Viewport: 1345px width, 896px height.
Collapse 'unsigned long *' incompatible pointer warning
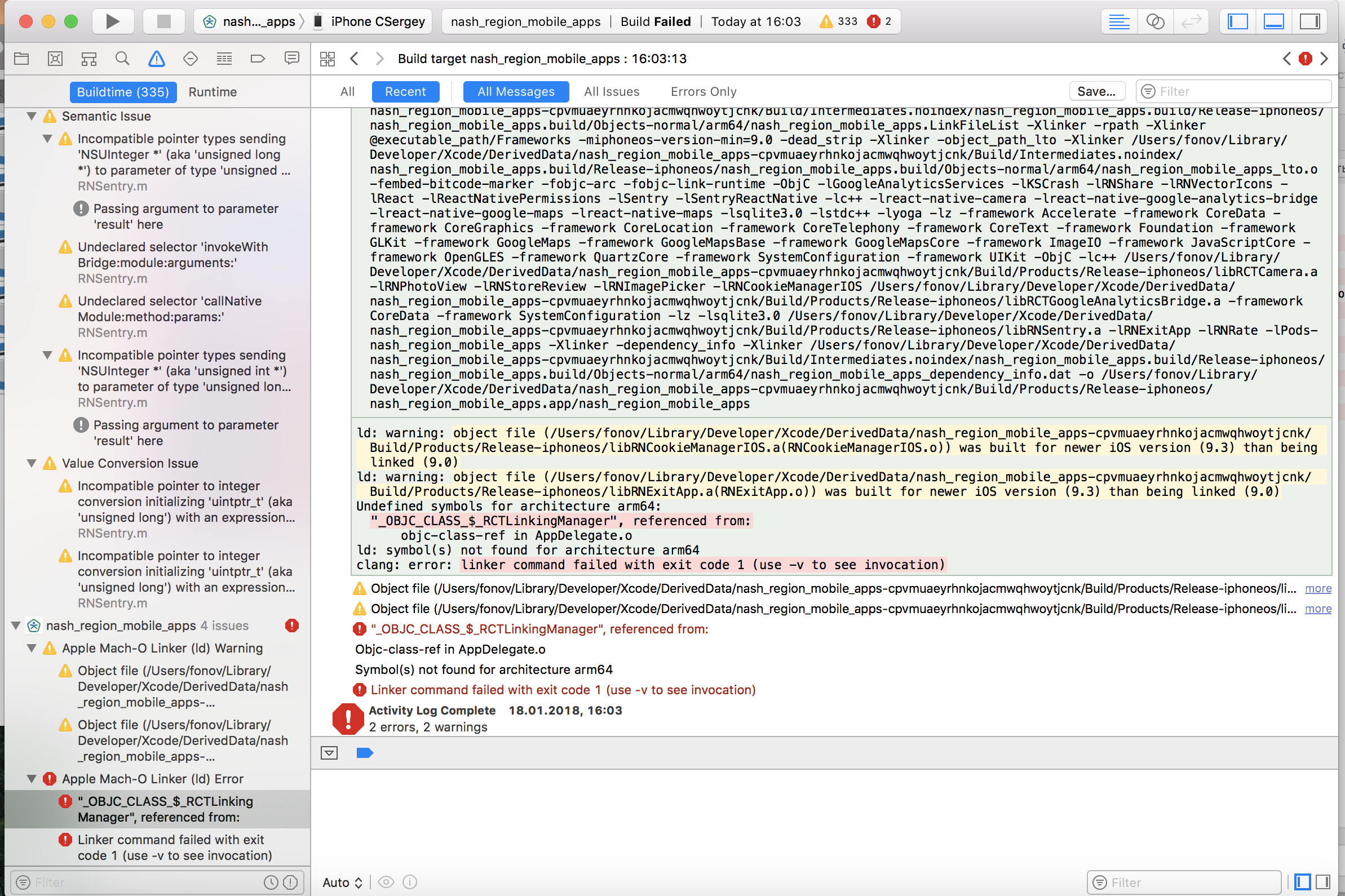coord(47,139)
